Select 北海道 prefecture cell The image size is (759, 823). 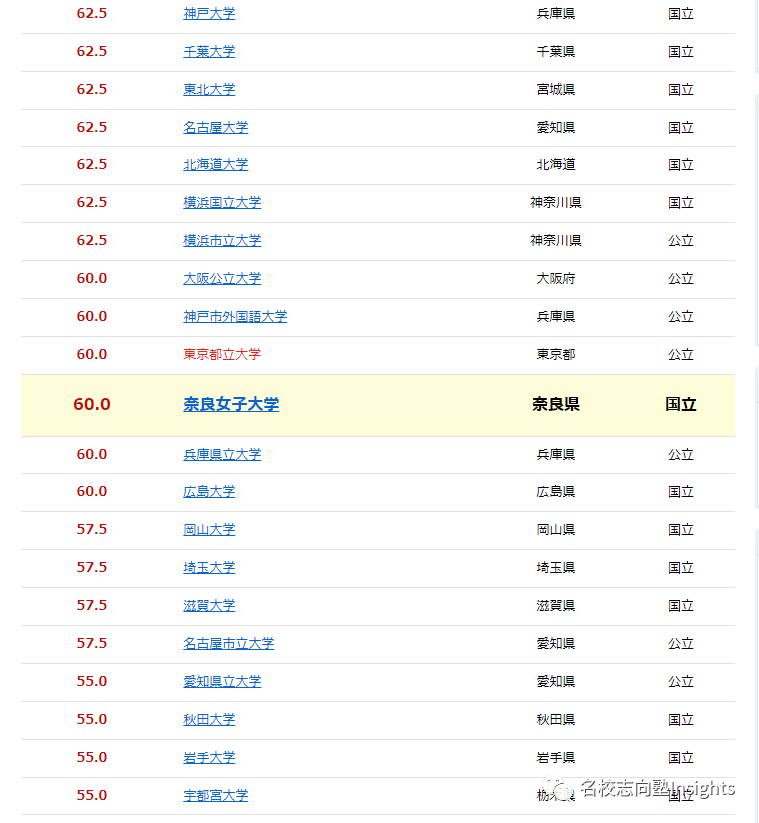(556, 165)
